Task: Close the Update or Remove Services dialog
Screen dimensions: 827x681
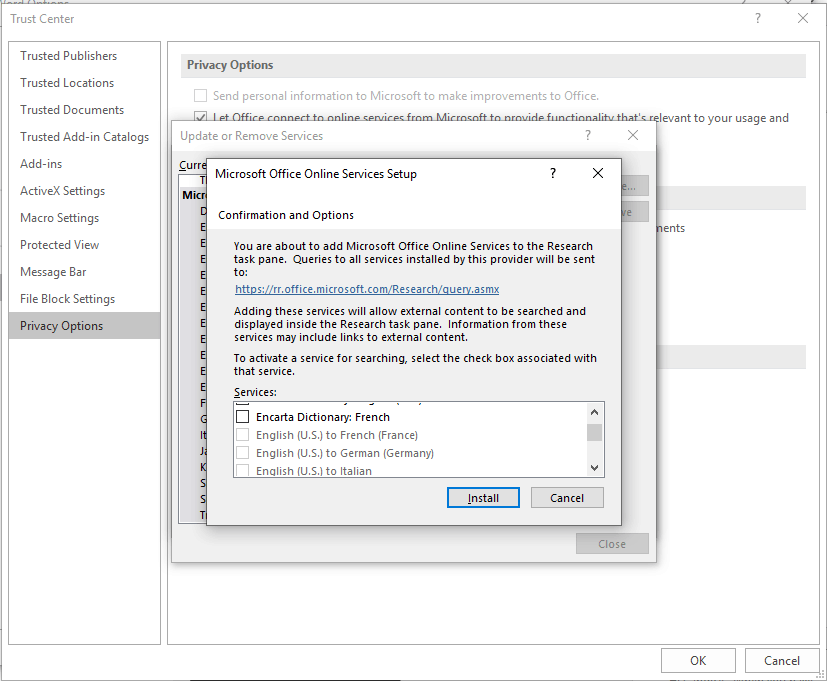Action: 633,135
